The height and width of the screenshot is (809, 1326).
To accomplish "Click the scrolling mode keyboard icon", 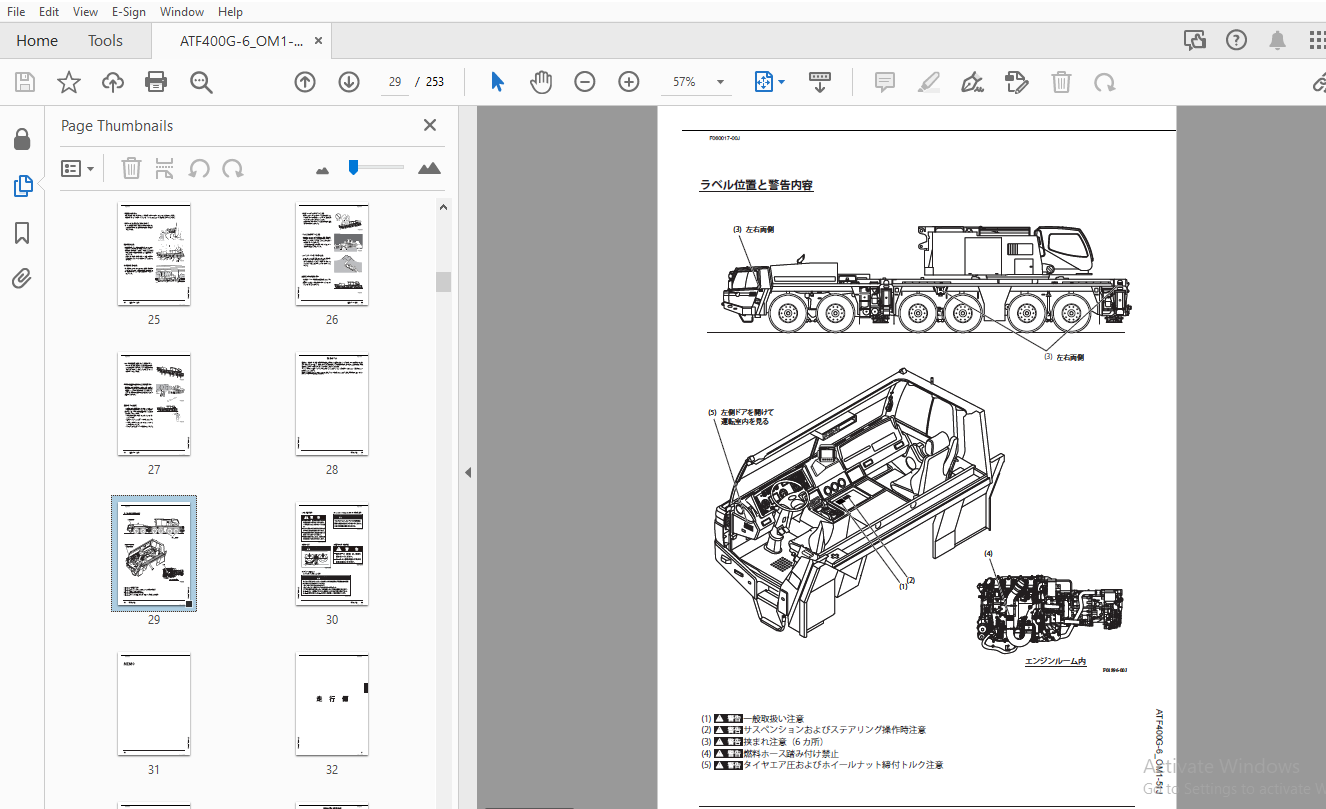I will pyautogui.click(x=820, y=82).
